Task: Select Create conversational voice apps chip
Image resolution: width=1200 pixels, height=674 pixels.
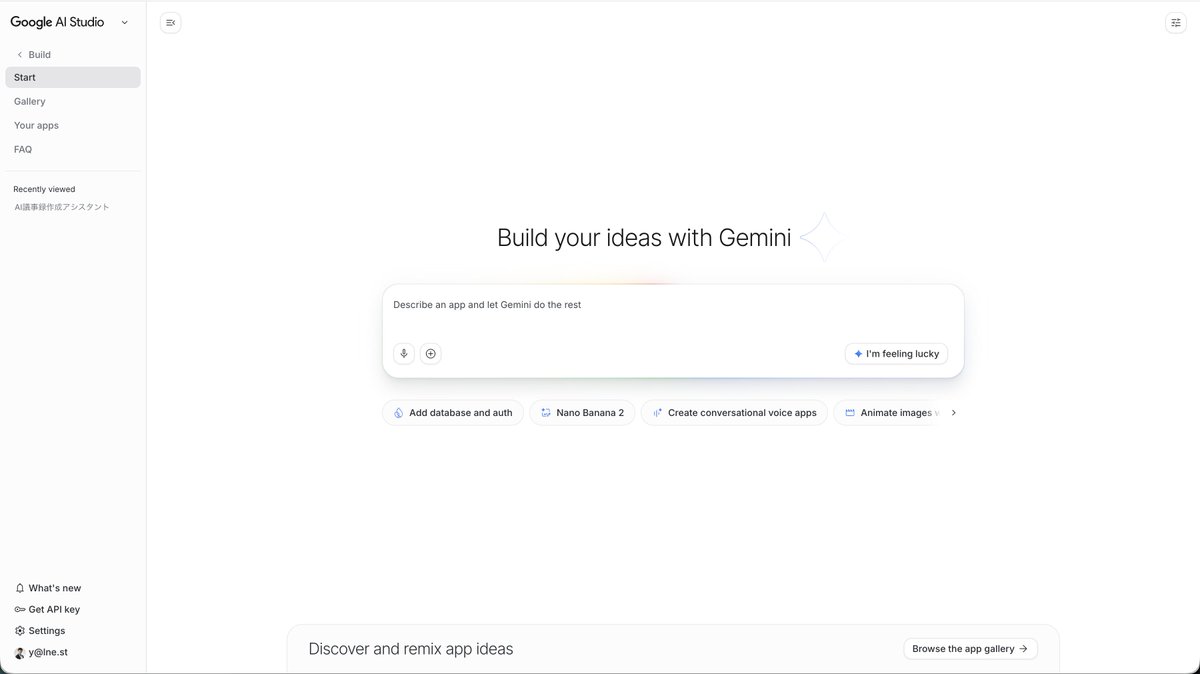Action: [x=734, y=412]
